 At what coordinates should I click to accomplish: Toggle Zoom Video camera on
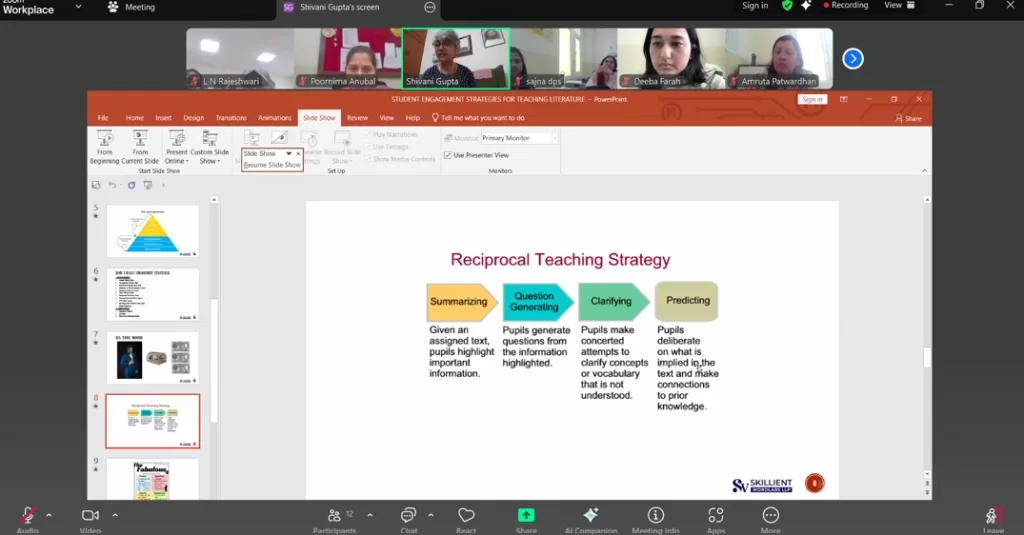[x=90, y=515]
